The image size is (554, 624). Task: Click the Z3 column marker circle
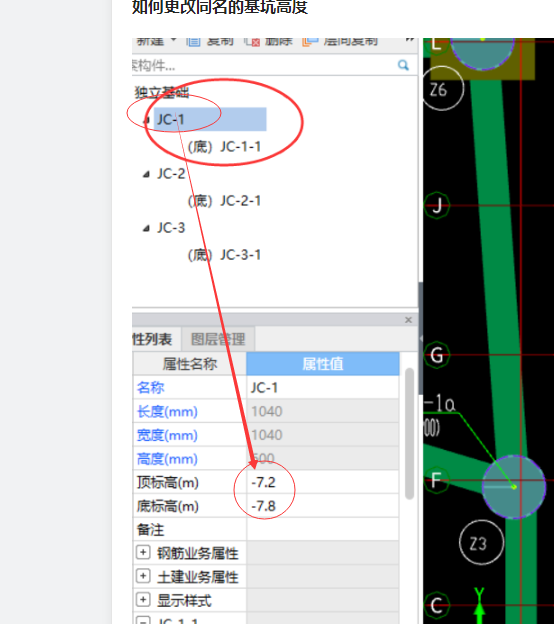[x=481, y=542]
